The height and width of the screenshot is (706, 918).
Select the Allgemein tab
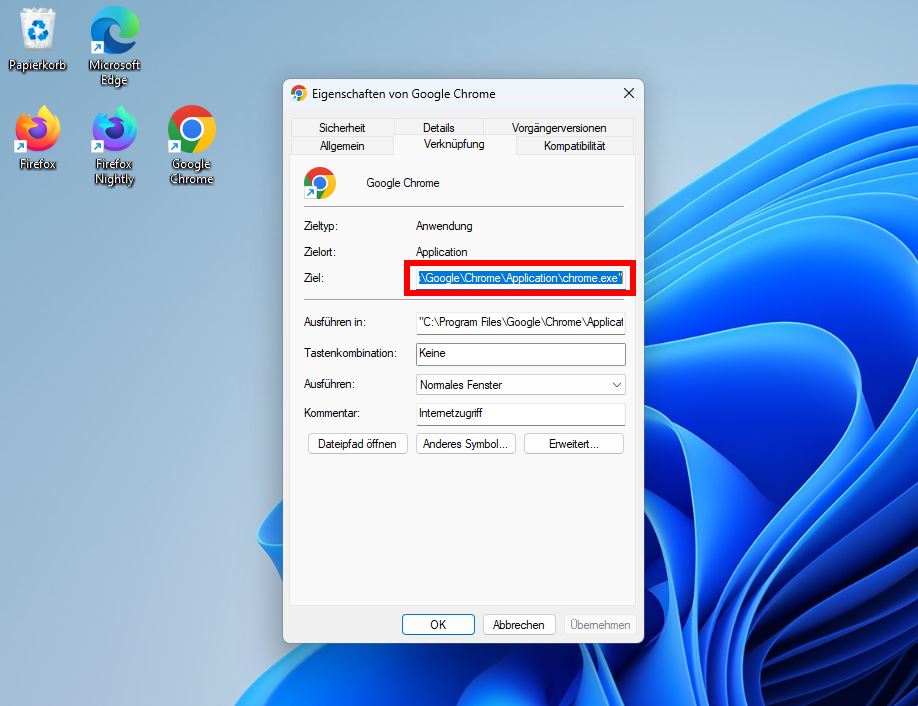tap(342, 145)
